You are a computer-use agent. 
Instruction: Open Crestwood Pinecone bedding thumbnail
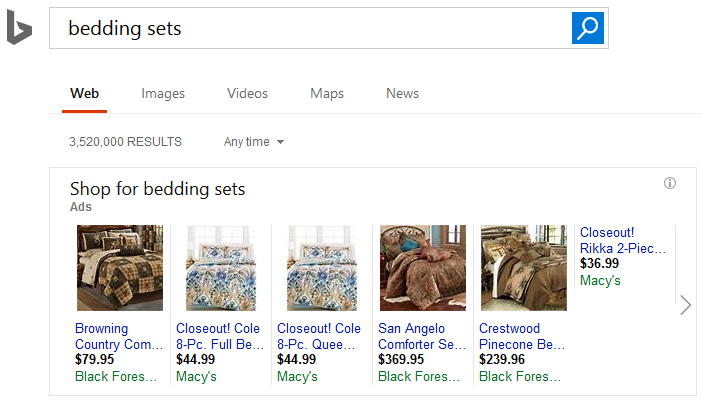click(523, 268)
